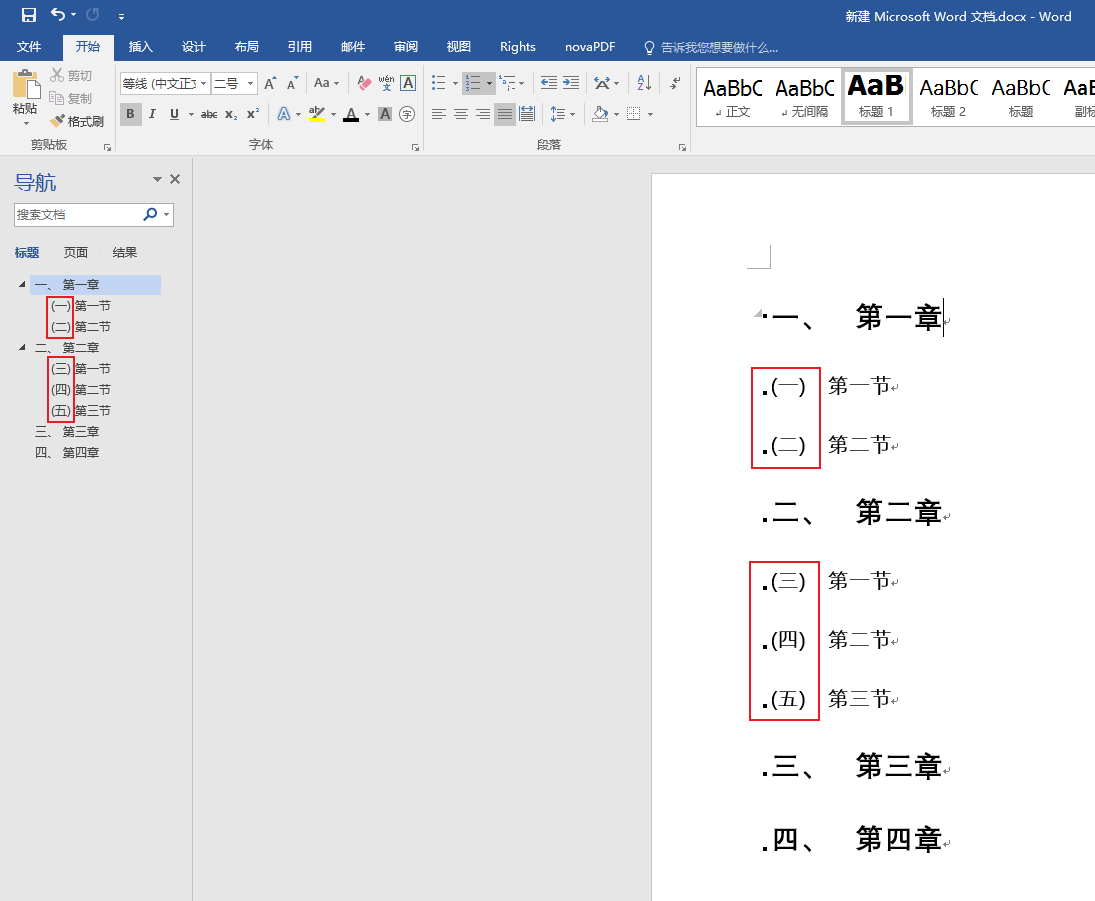Apply numbered list formatting
Viewport: 1095px width, 901px height.
click(x=473, y=83)
